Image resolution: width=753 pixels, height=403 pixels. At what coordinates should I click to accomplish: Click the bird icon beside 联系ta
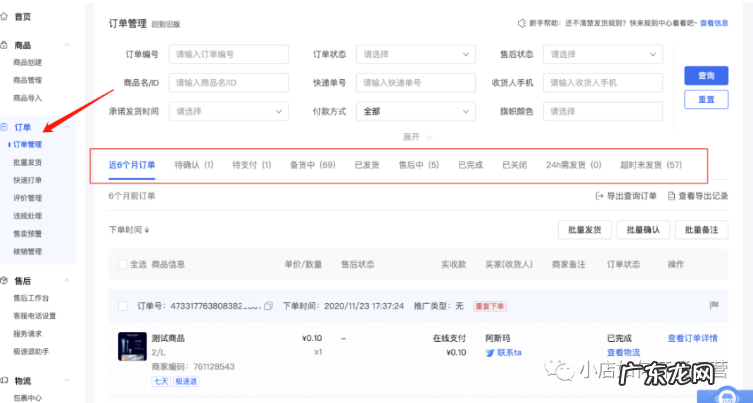pyautogui.click(x=490, y=353)
